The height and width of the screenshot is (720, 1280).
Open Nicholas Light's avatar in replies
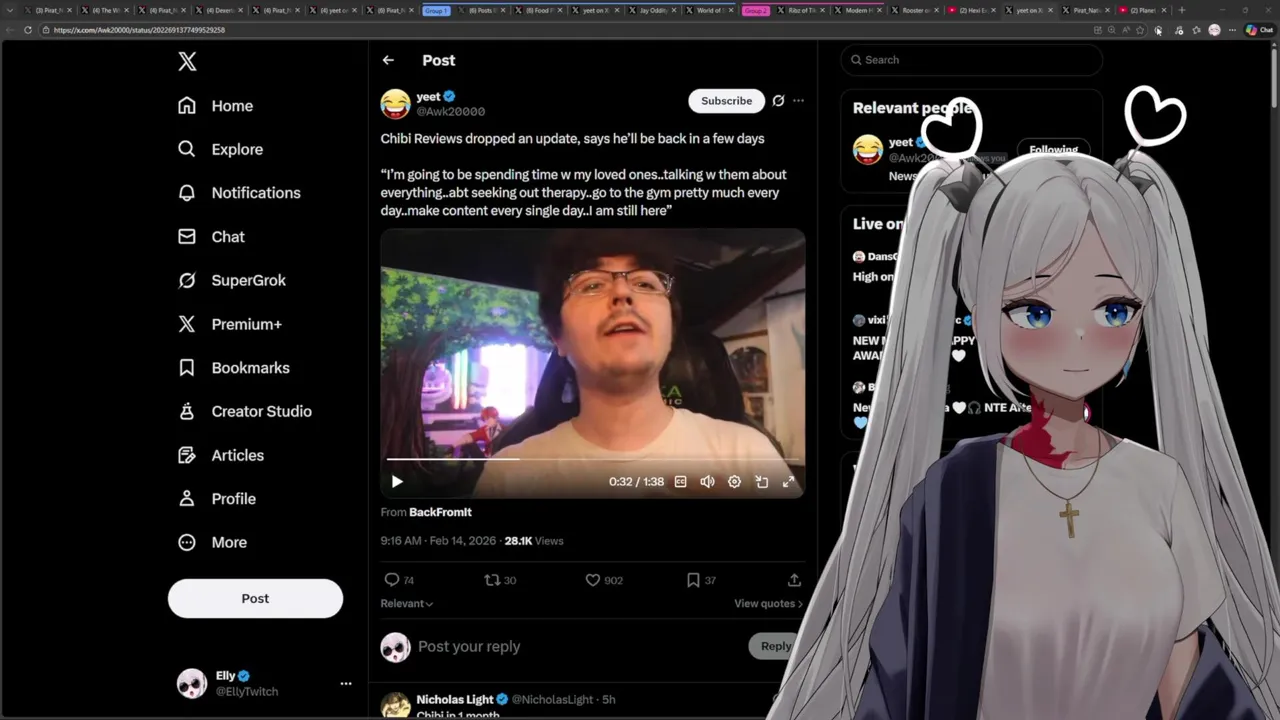click(x=395, y=705)
